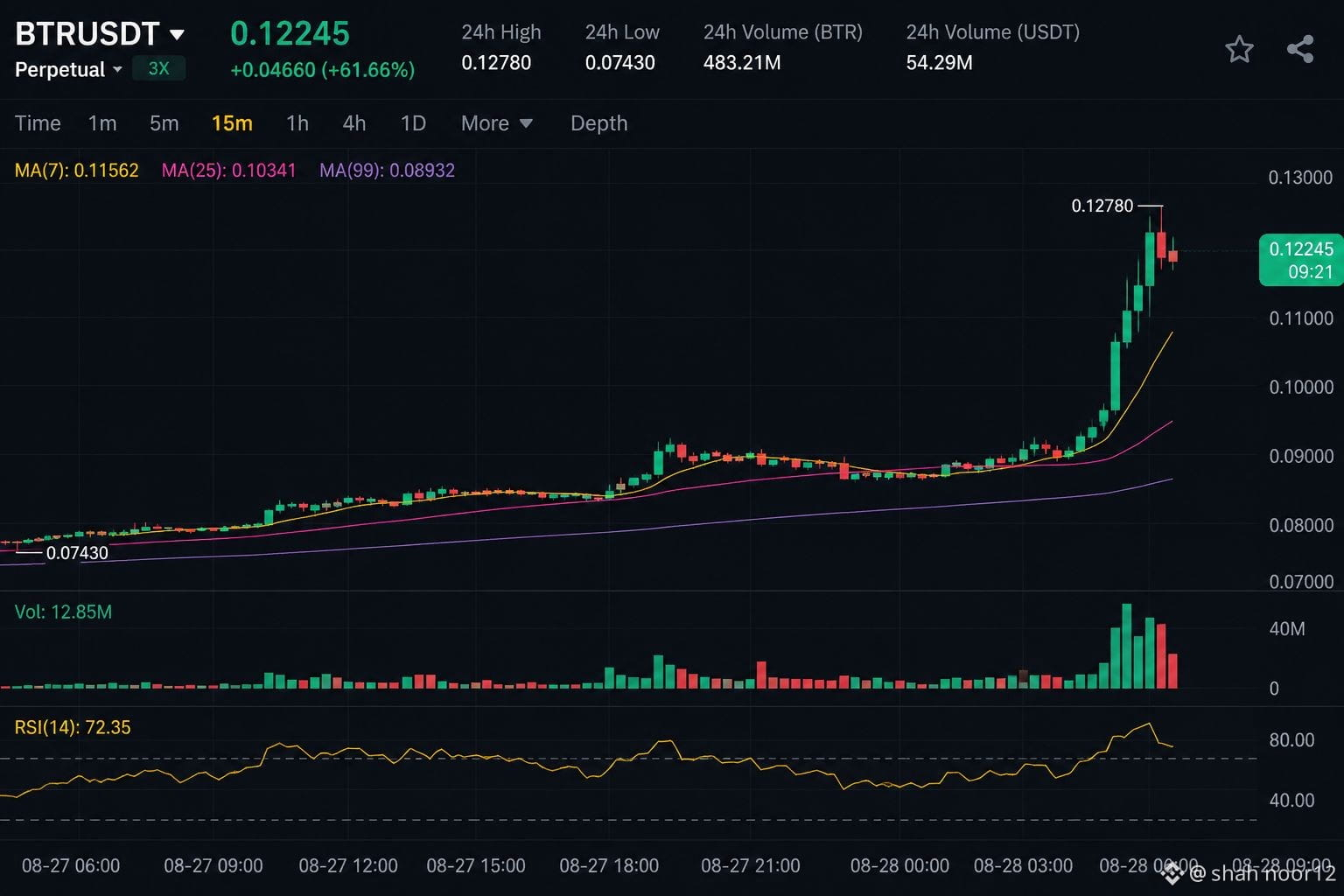The width and height of the screenshot is (1344, 896).
Task: Click the 0.10000 price axis label
Action: 1301,387
